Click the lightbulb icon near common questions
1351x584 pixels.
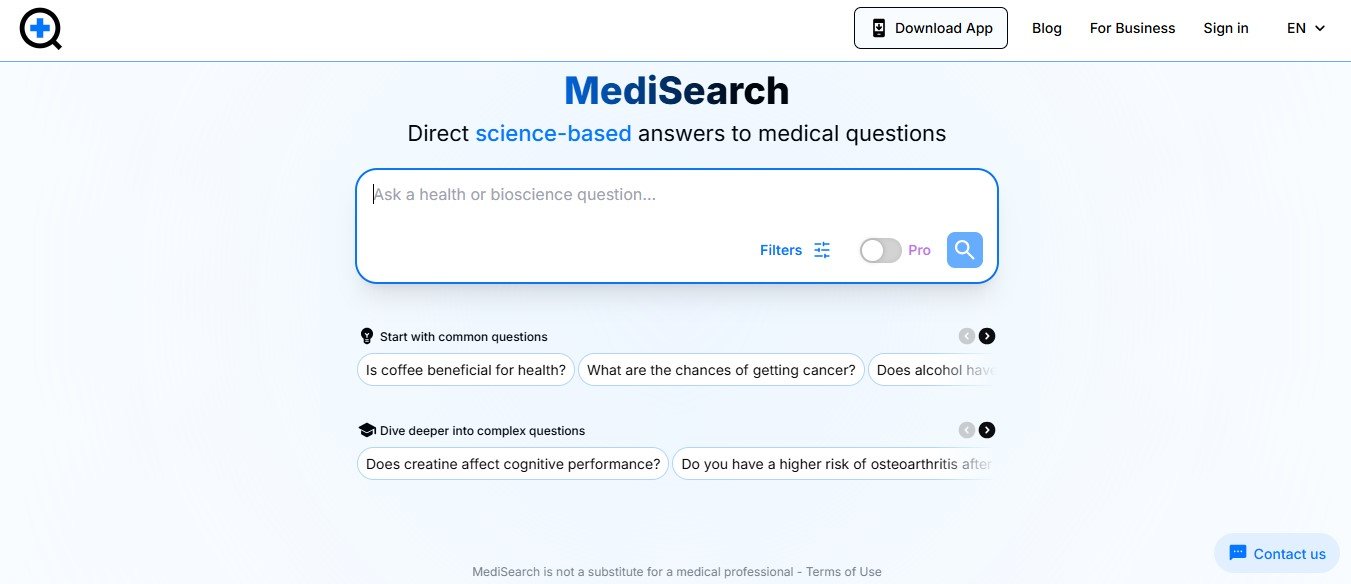click(x=366, y=336)
